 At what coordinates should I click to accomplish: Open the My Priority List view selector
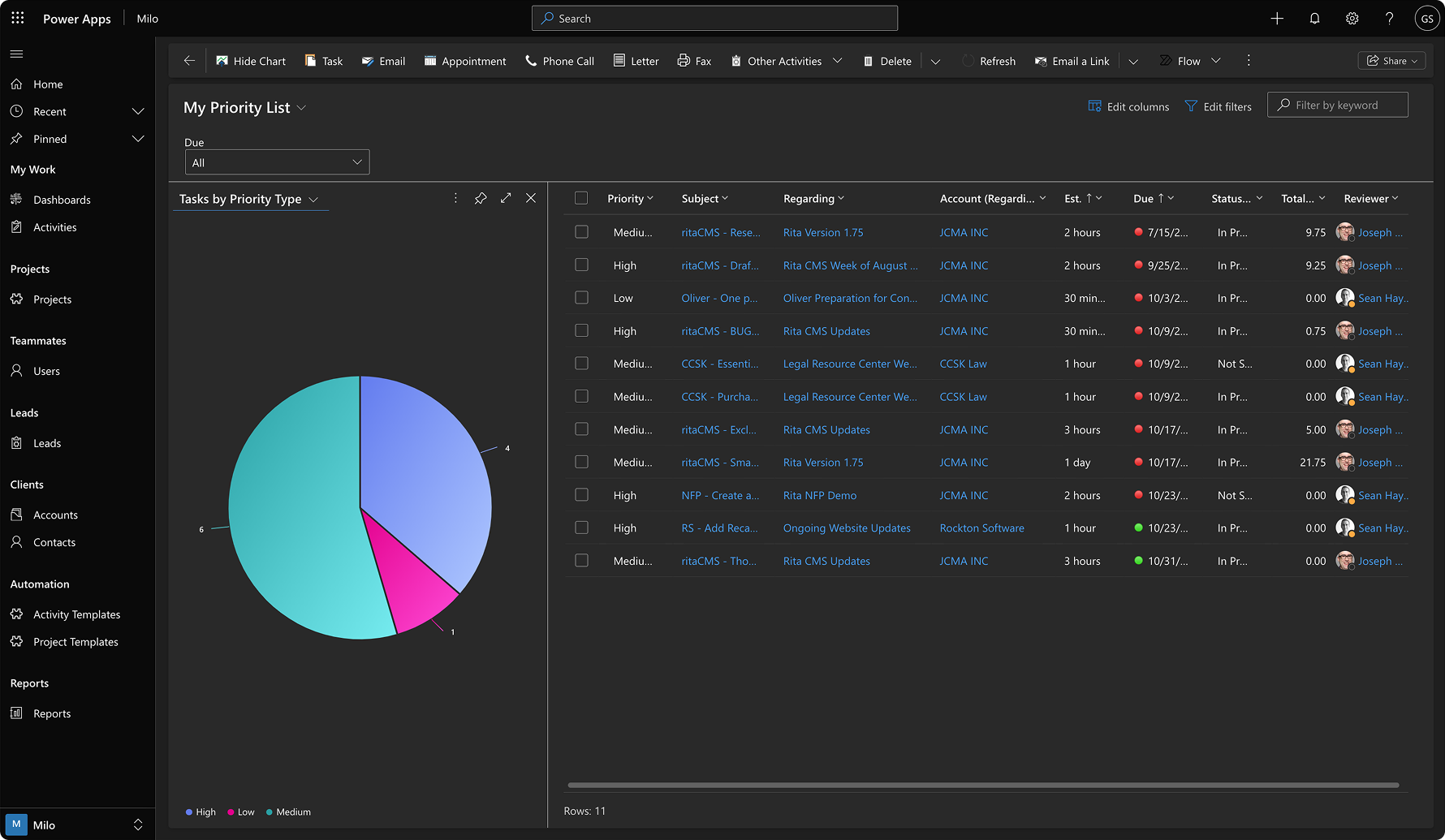click(x=301, y=108)
